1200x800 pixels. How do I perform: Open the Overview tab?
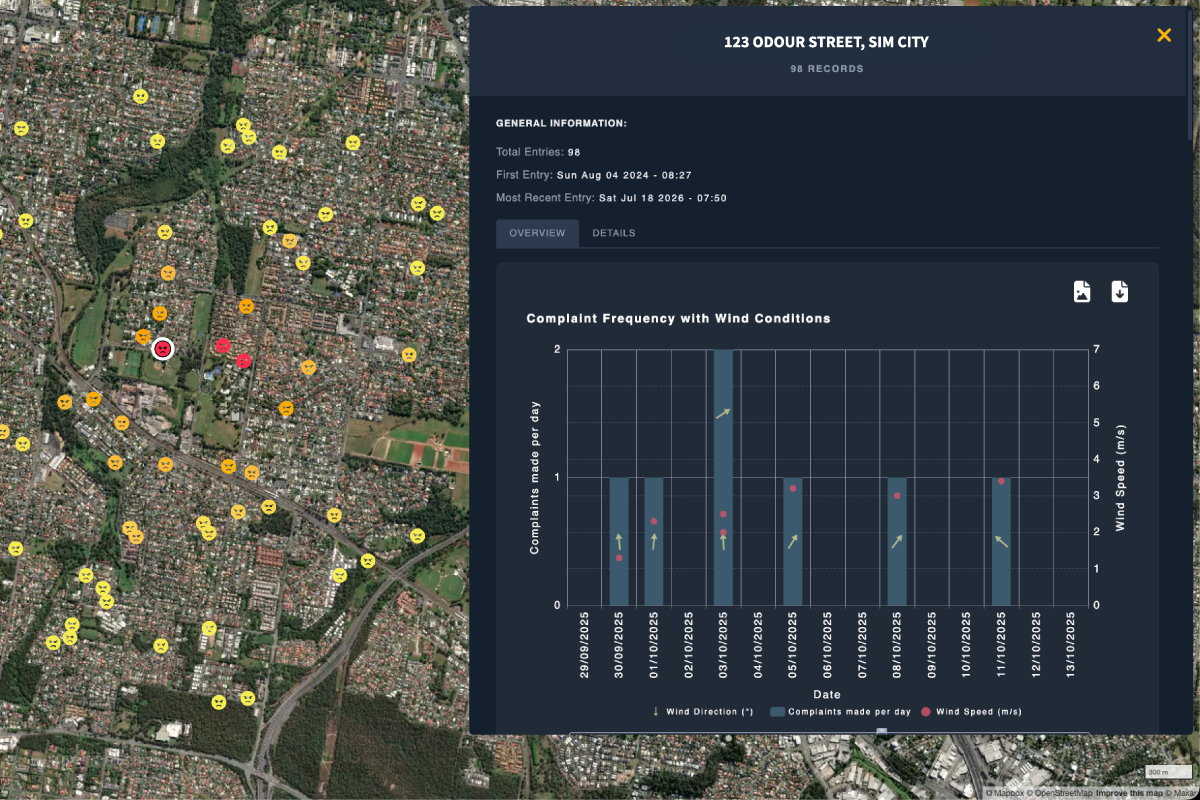(537, 233)
